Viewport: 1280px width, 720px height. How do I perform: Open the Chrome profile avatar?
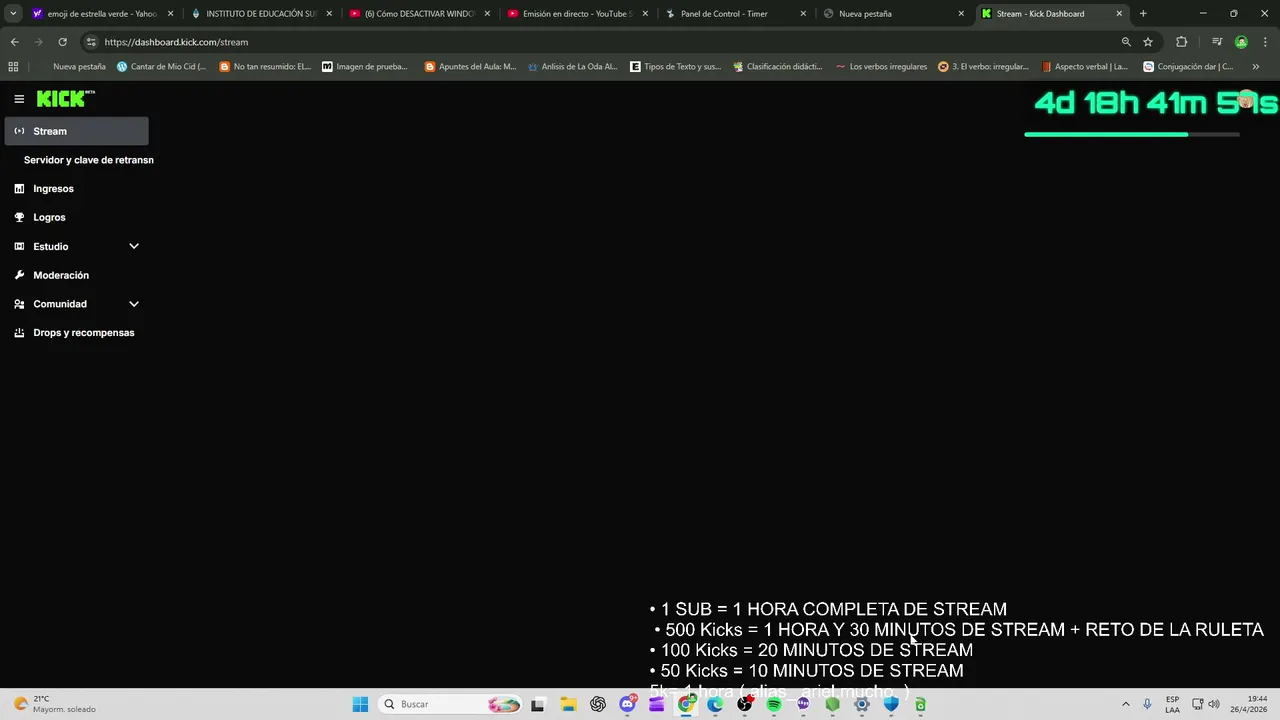coord(1241,42)
